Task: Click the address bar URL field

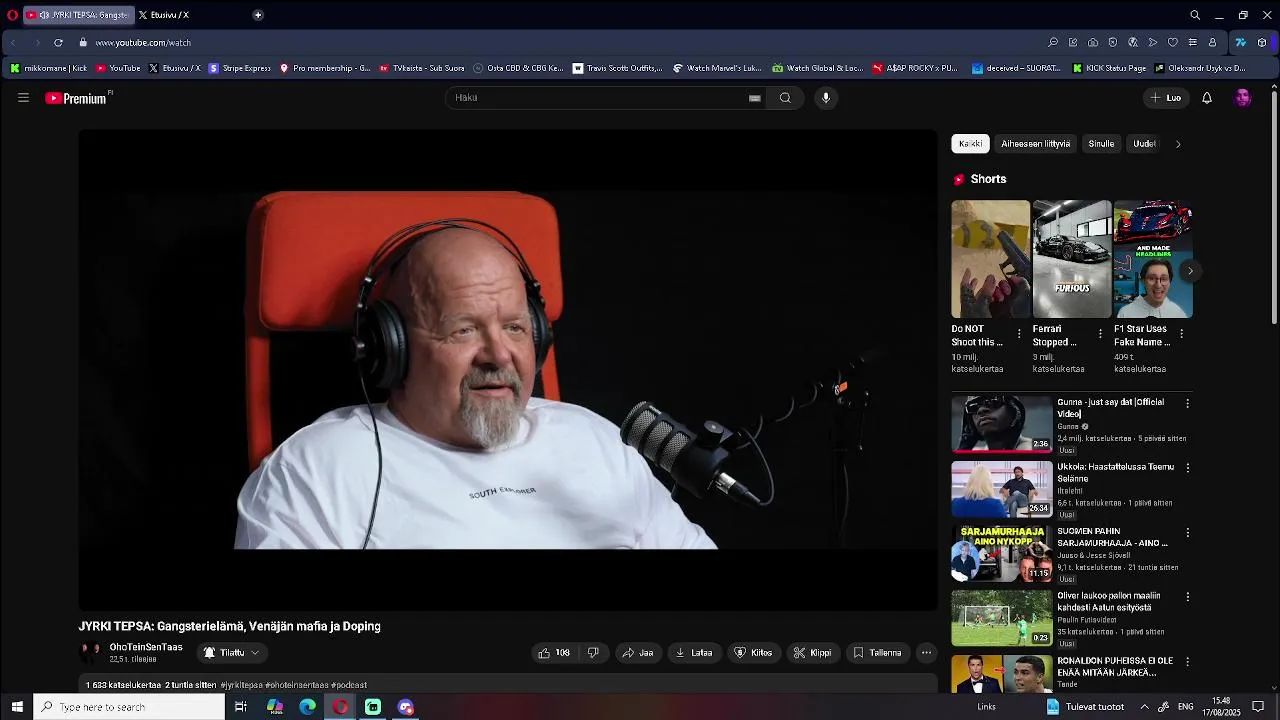Action: (x=560, y=43)
